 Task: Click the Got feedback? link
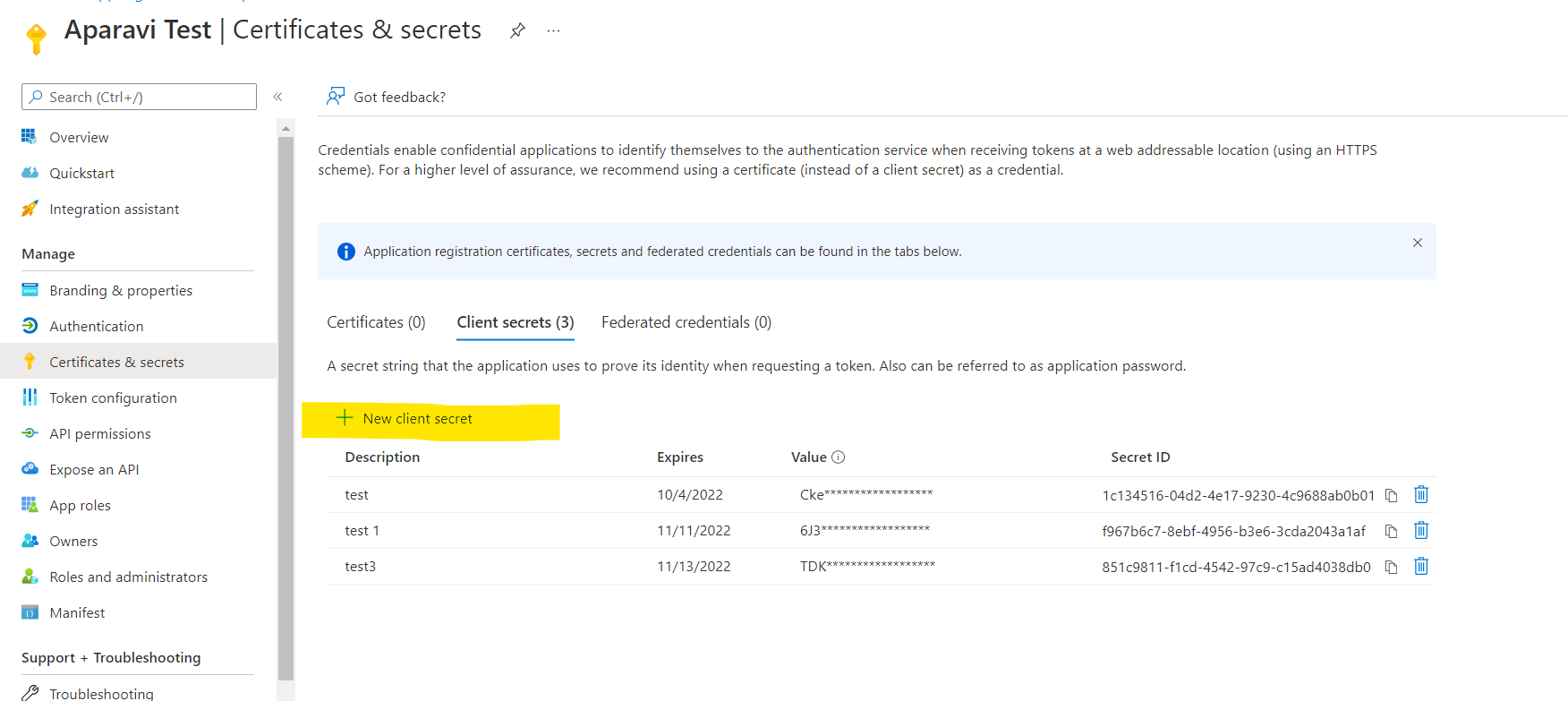click(399, 97)
